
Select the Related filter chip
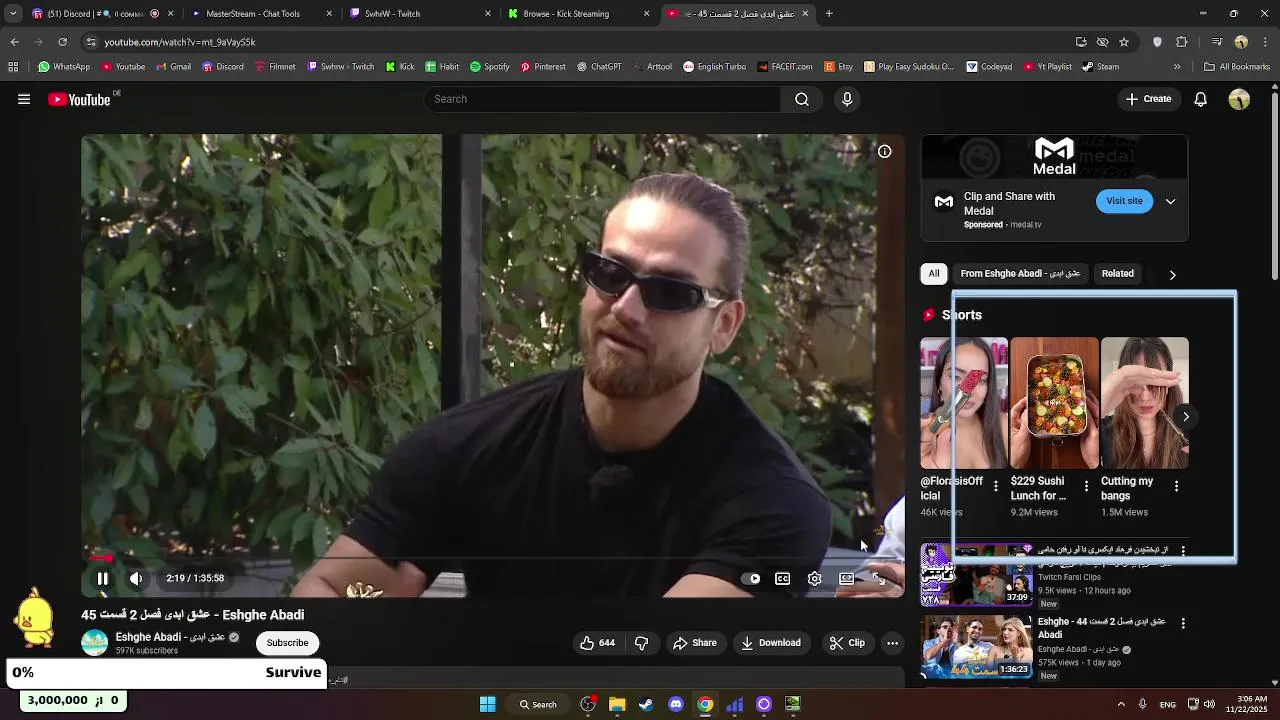coord(1118,274)
